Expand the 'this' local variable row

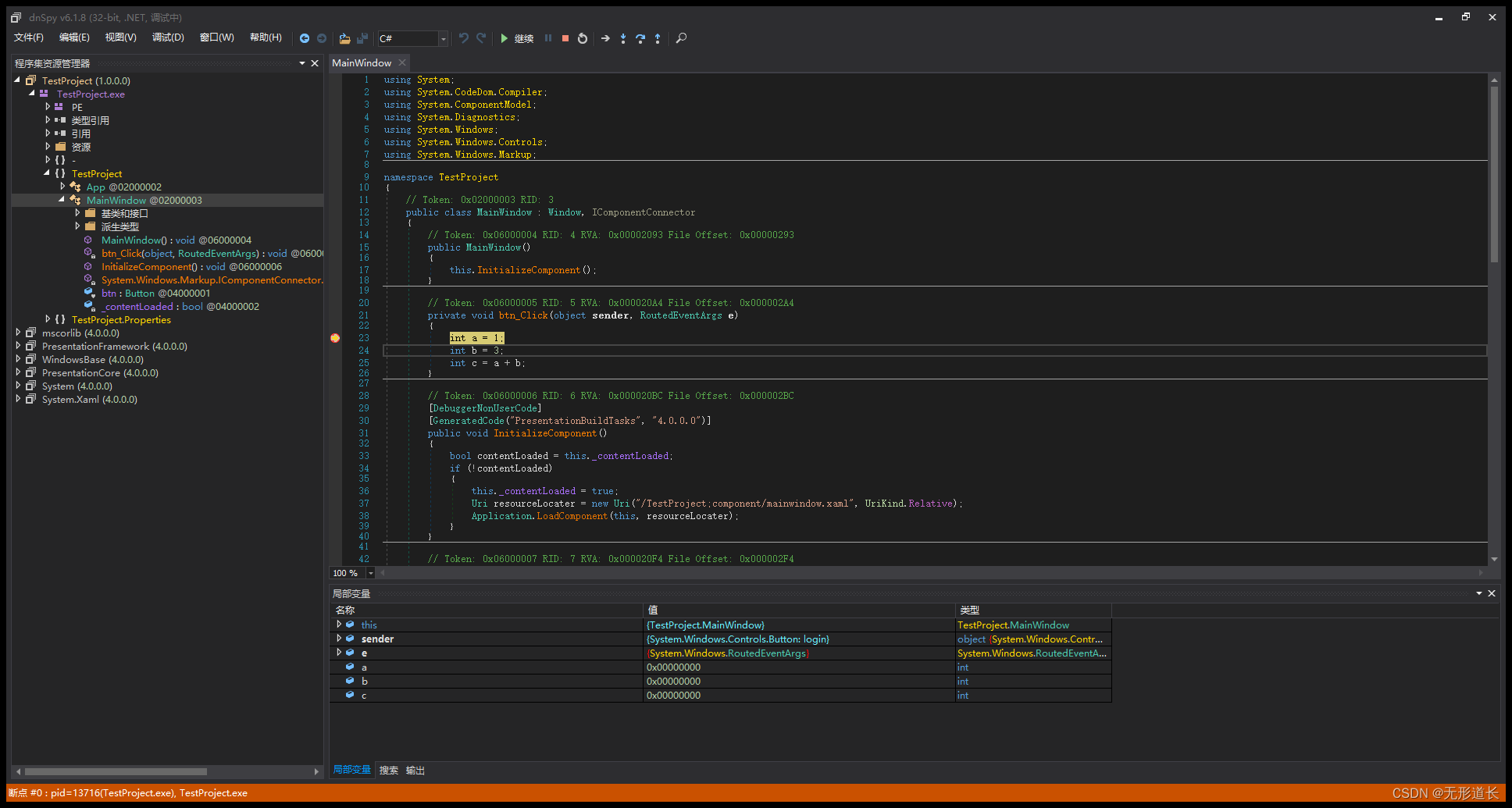[x=338, y=625]
